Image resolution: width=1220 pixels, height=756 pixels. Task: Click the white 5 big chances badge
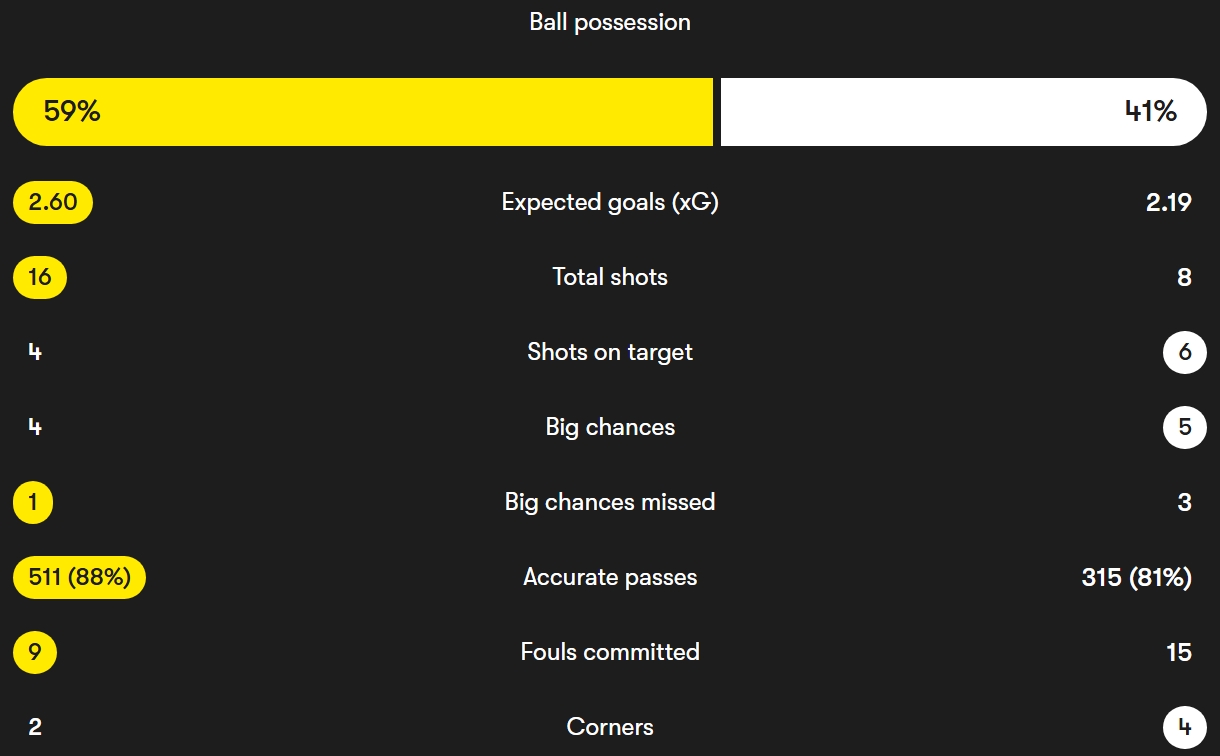click(x=1185, y=427)
